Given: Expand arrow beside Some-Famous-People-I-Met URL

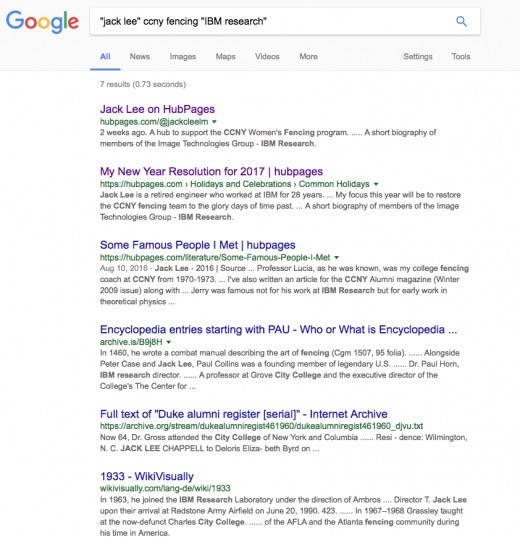Looking at the screenshot, I should (336, 257).
